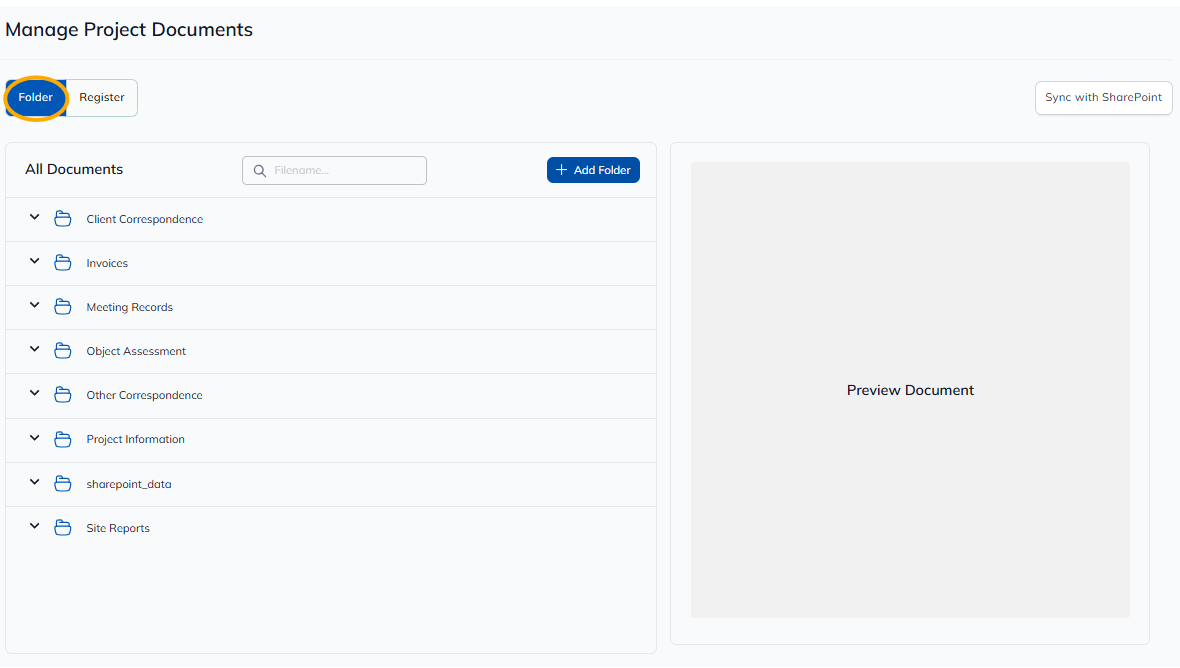Click the sharepoint_data folder icon
The height and width of the screenshot is (668, 1180).
point(63,484)
